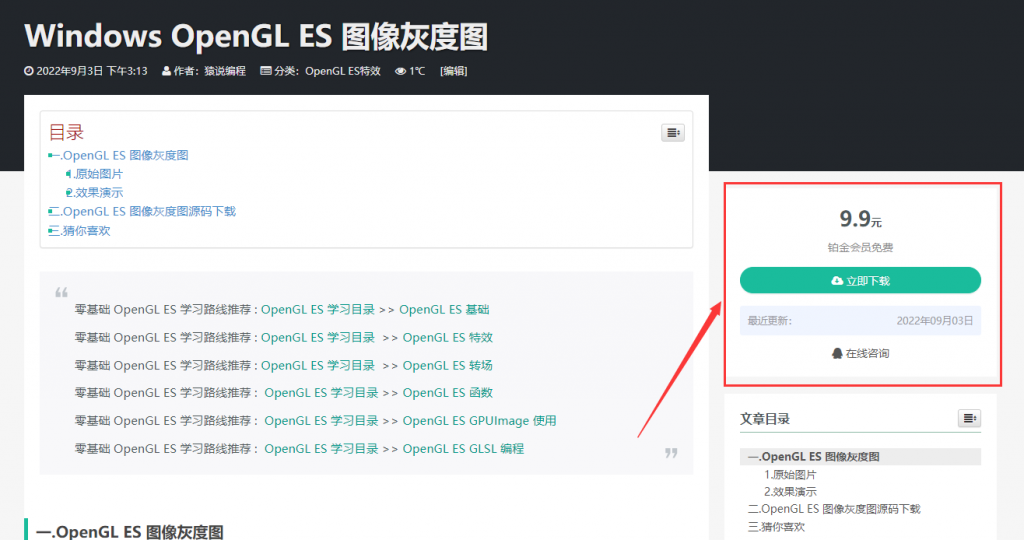Open the OpenGL ES 函数 link
This screenshot has height=540, width=1024.
(x=447, y=392)
